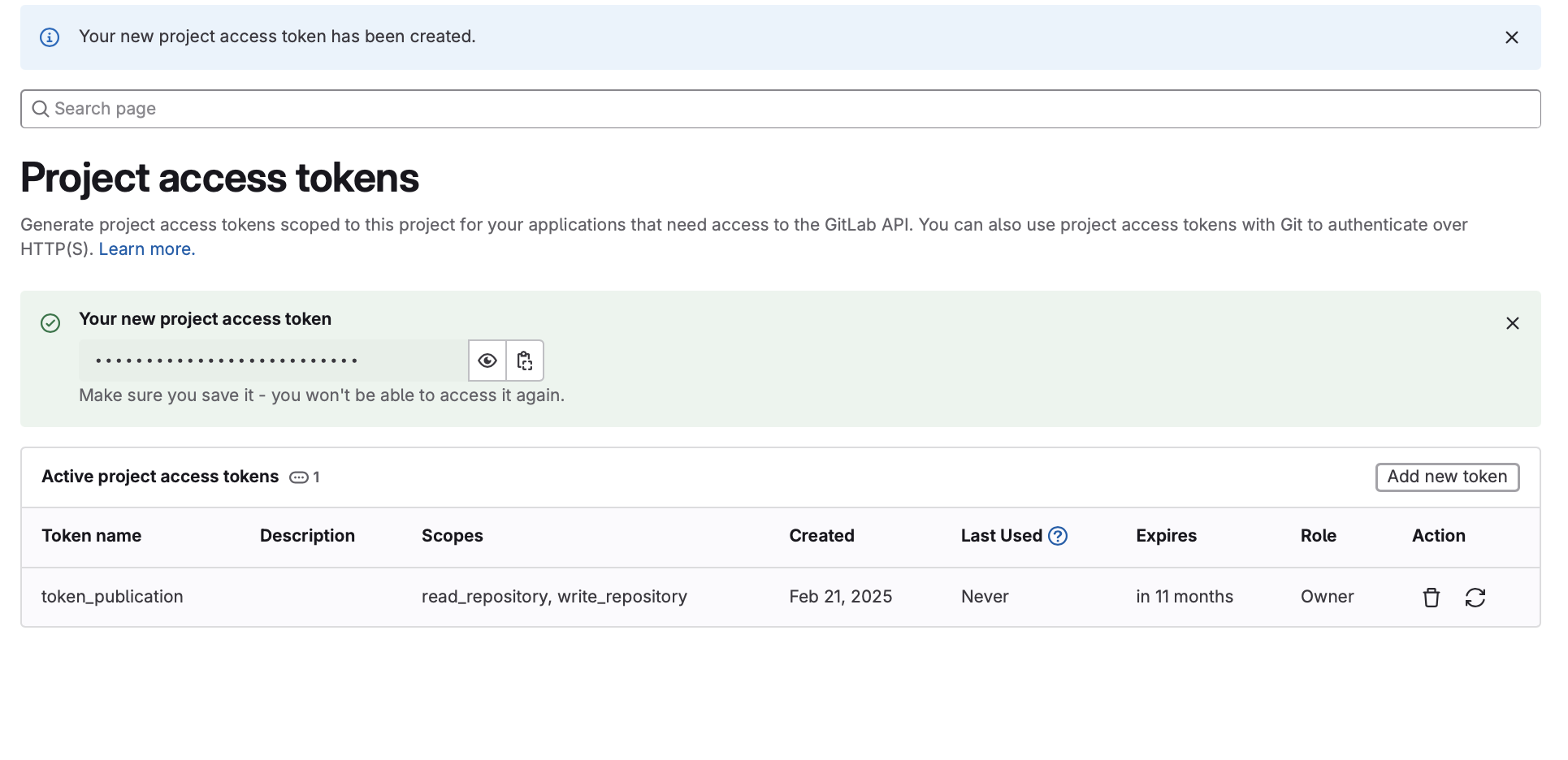This screenshot has height=760, width=1568.
Task: Reveal the hidden token with the eye icon
Action: (x=487, y=361)
